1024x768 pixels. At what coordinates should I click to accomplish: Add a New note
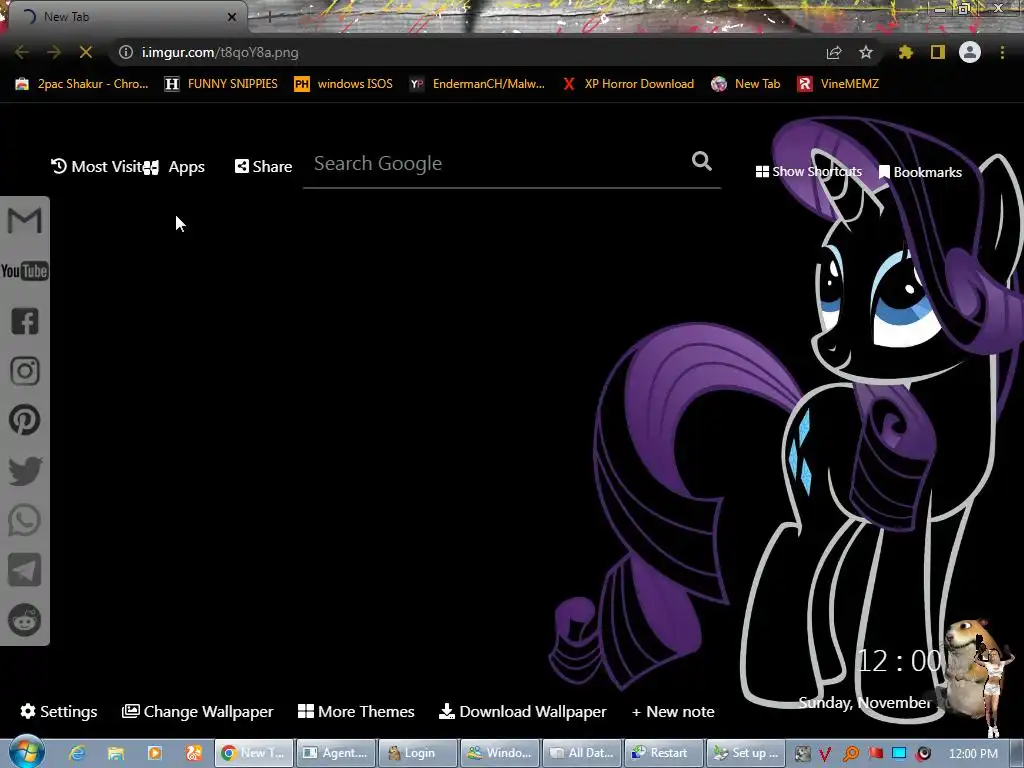[x=673, y=712]
